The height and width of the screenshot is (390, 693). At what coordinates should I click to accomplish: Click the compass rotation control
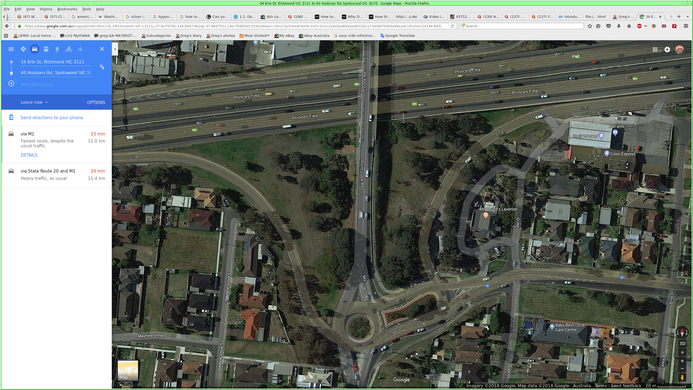[x=682, y=332]
